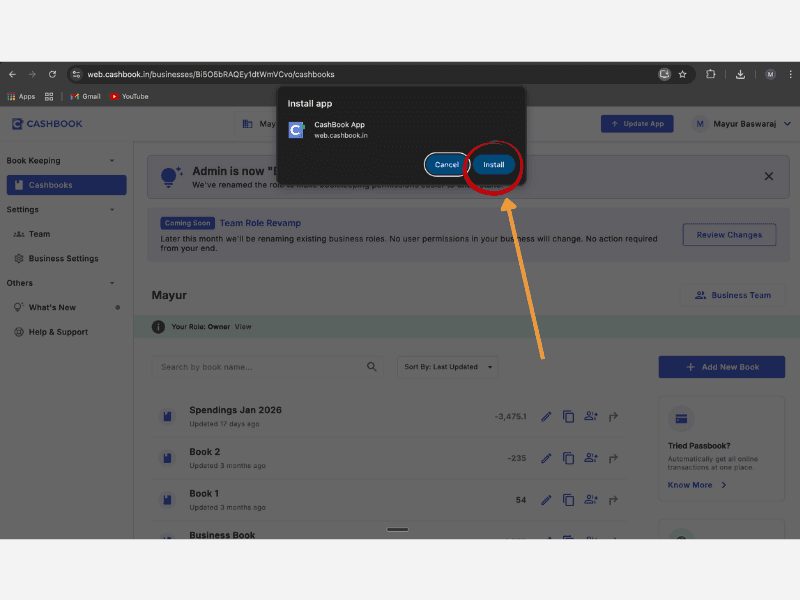Duplicate Spendings Jan 2026 book
Viewport: 800px width, 600px height.
click(568, 417)
